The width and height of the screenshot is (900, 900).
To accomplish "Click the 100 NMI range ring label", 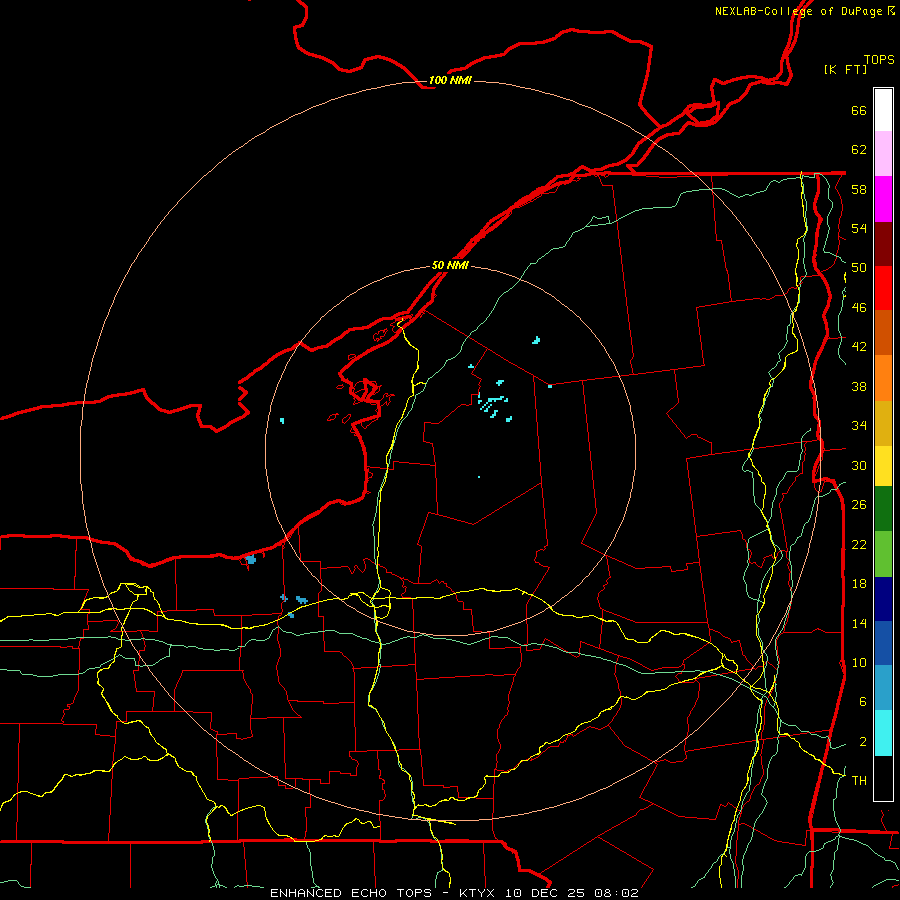I will (450, 80).
